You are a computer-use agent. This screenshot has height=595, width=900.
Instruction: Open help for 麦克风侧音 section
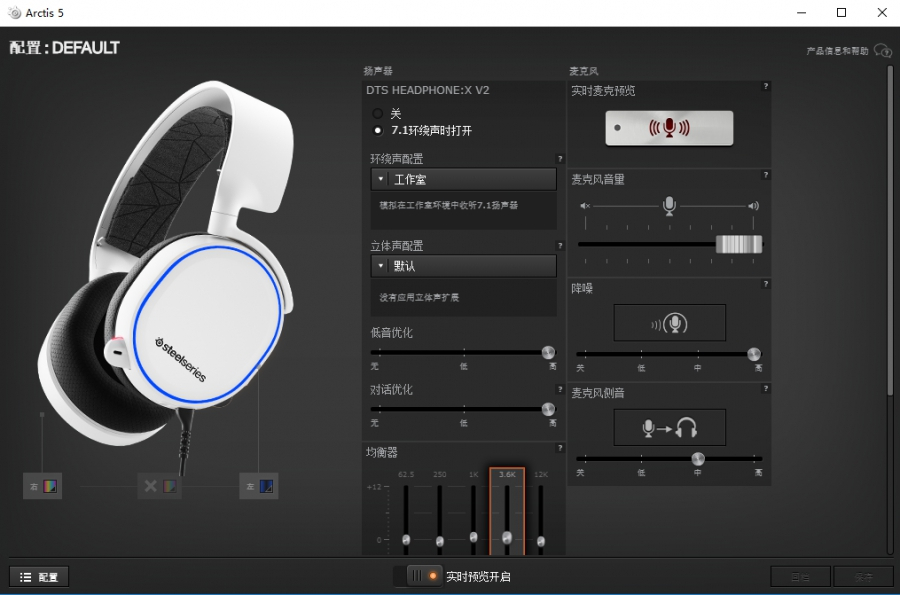click(x=765, y=388)
